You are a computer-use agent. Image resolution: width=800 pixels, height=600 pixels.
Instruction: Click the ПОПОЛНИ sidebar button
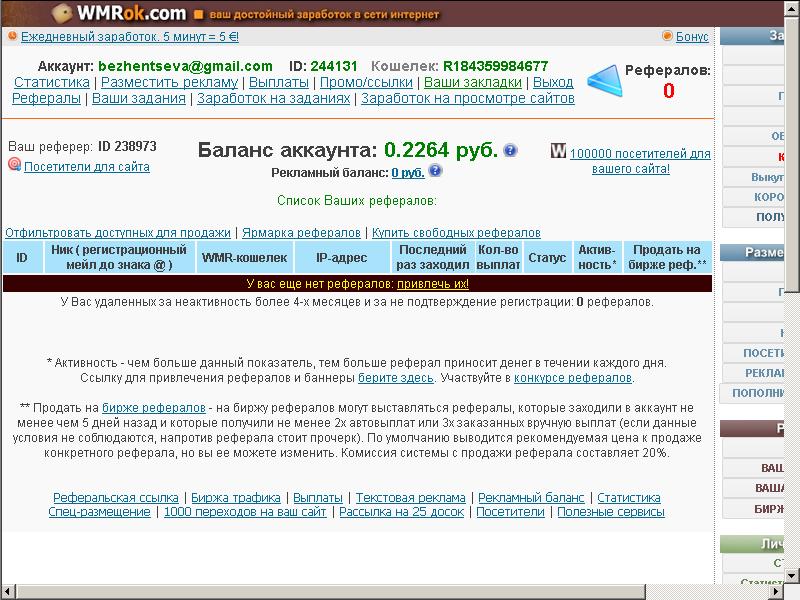pos(753,393)
